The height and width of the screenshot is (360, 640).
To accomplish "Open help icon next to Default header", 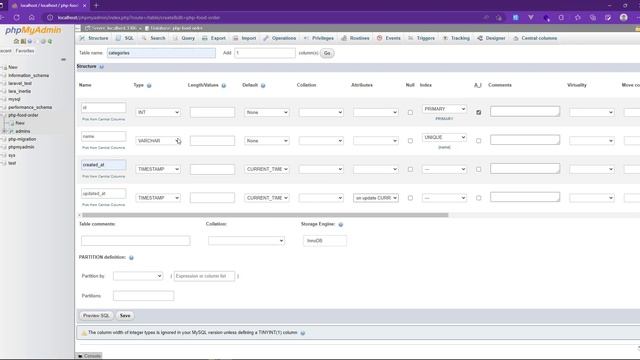I will 263,85.
